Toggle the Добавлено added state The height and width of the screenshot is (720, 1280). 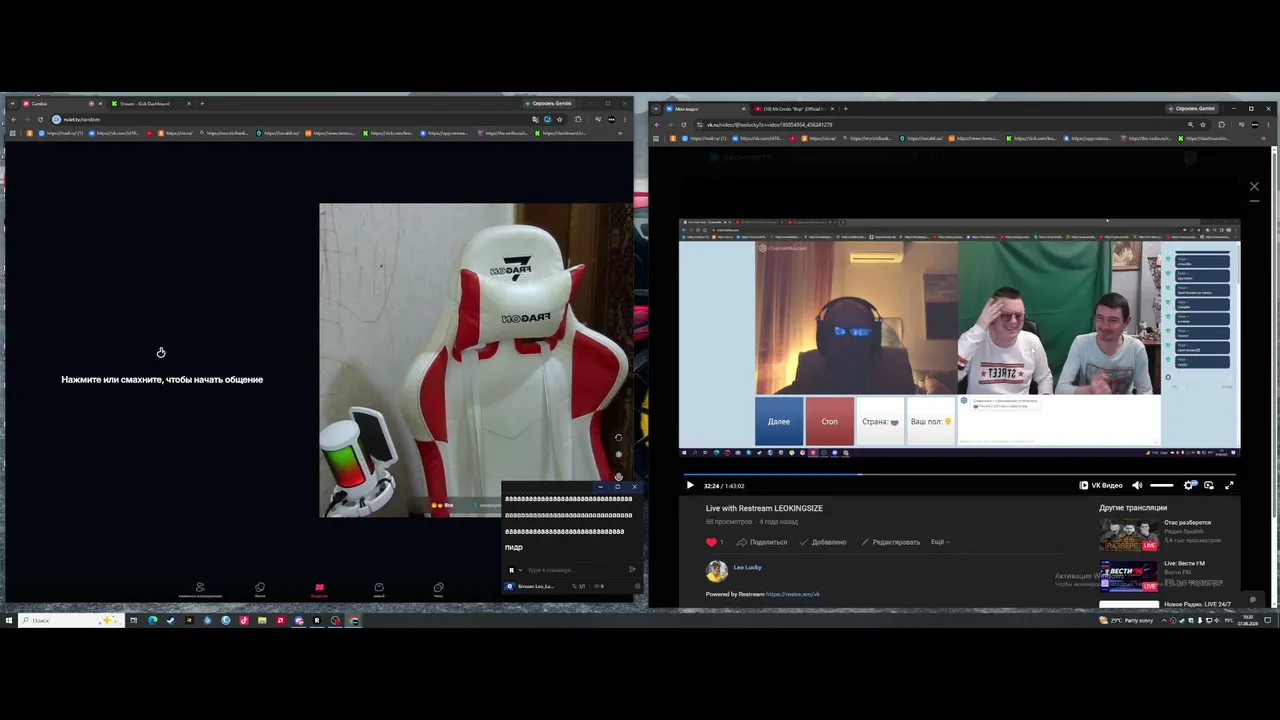tap(823, 542)
